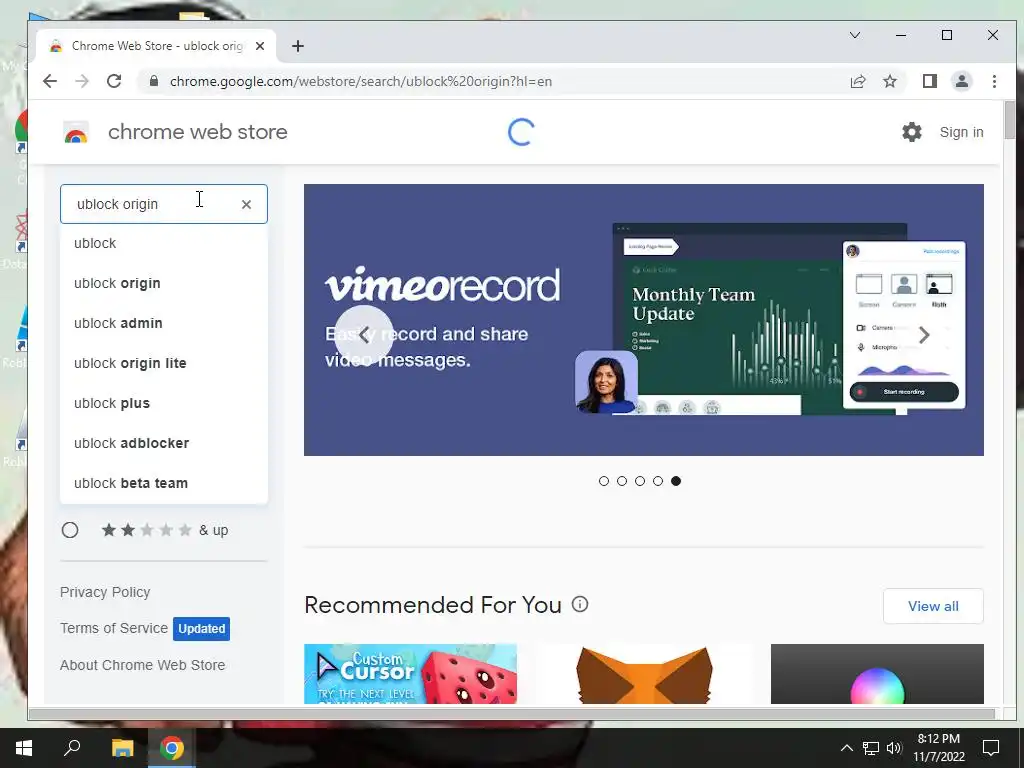1024x768 pixels.
Task: Open the color sphere extension thumbnail
Action: point(877,674)
